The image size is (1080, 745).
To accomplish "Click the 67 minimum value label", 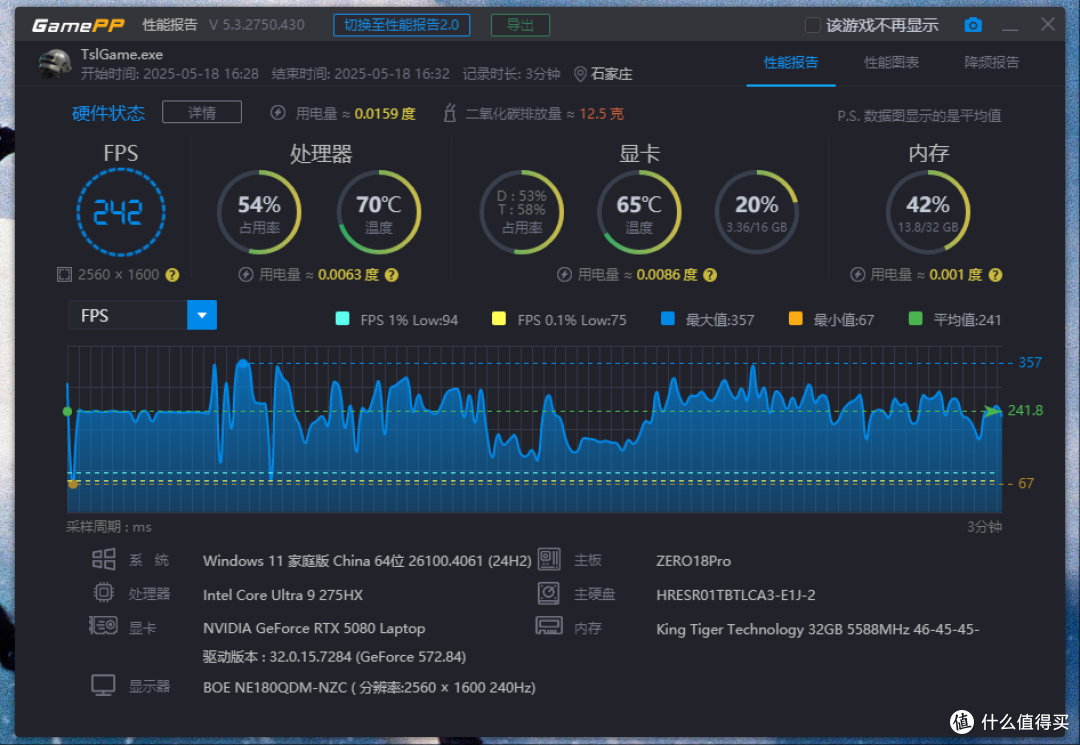I will click(1026, 483).
